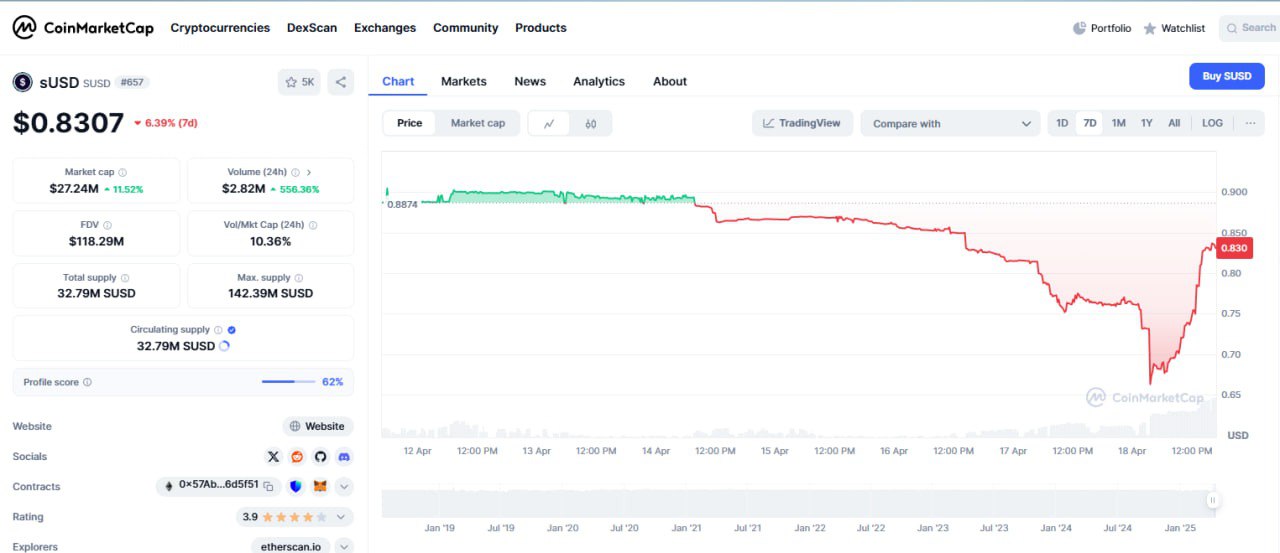Expand the Rating chevron

341,517
